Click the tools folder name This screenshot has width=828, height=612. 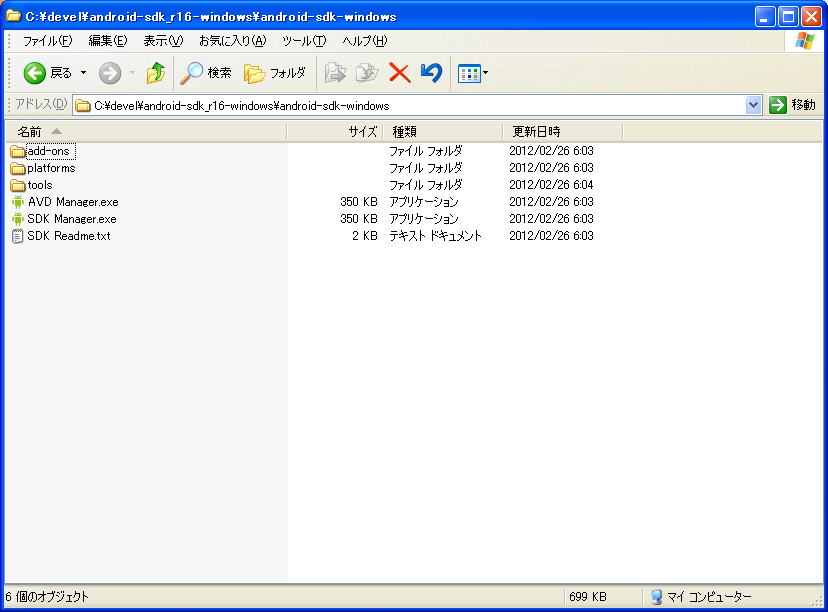coord(40,185)
